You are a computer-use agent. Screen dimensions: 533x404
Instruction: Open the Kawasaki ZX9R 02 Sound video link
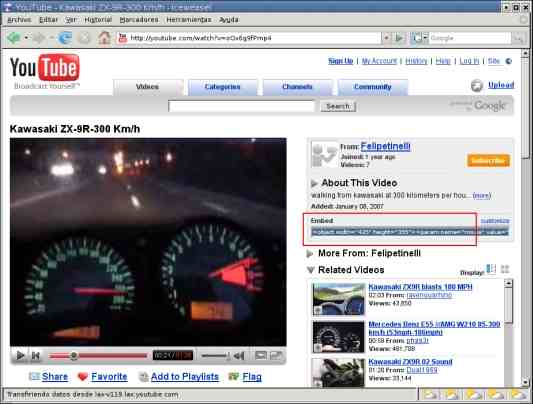coord(410,362)
